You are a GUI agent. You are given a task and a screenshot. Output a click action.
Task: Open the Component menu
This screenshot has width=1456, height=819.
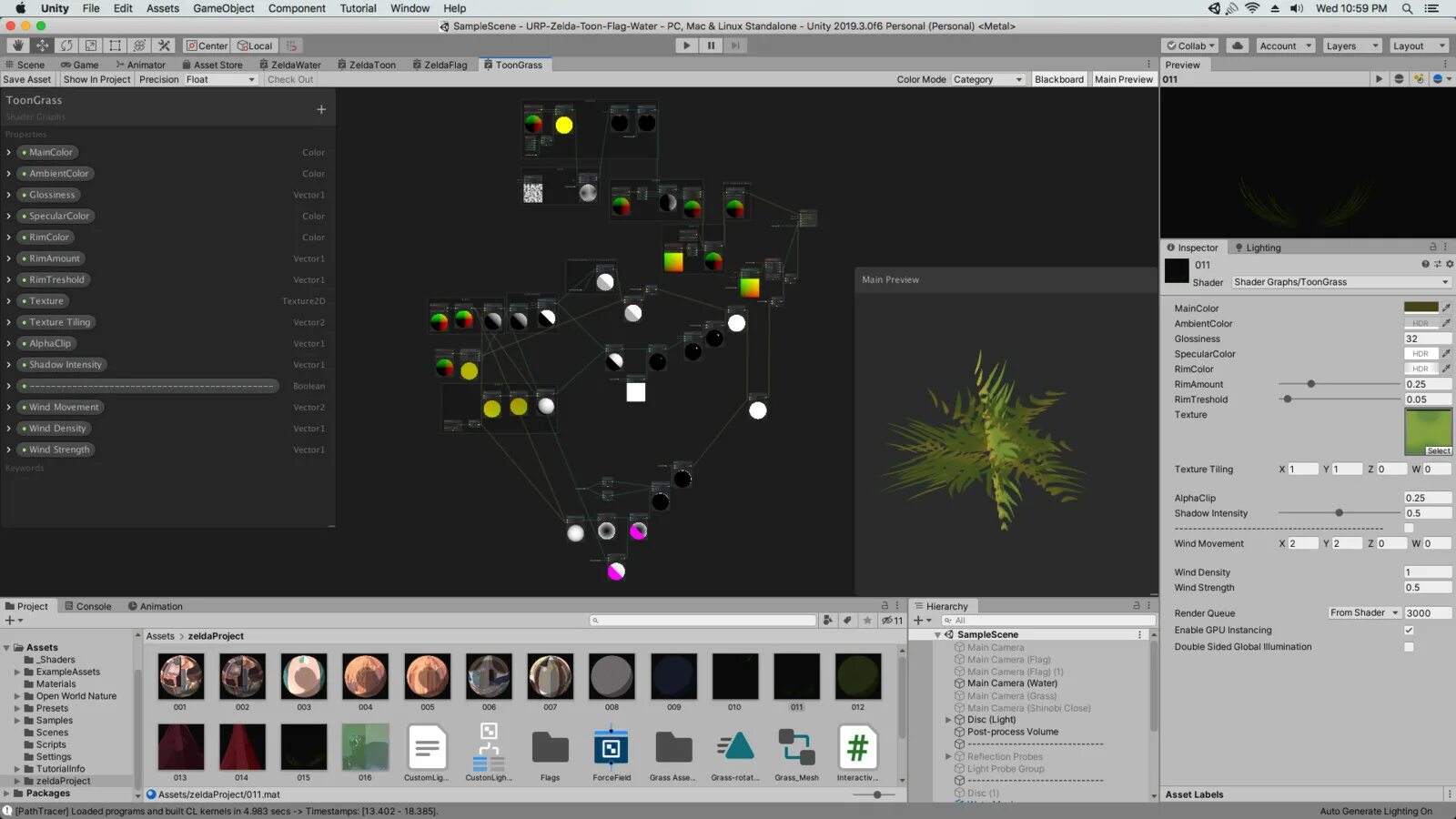tap(297, 8)
